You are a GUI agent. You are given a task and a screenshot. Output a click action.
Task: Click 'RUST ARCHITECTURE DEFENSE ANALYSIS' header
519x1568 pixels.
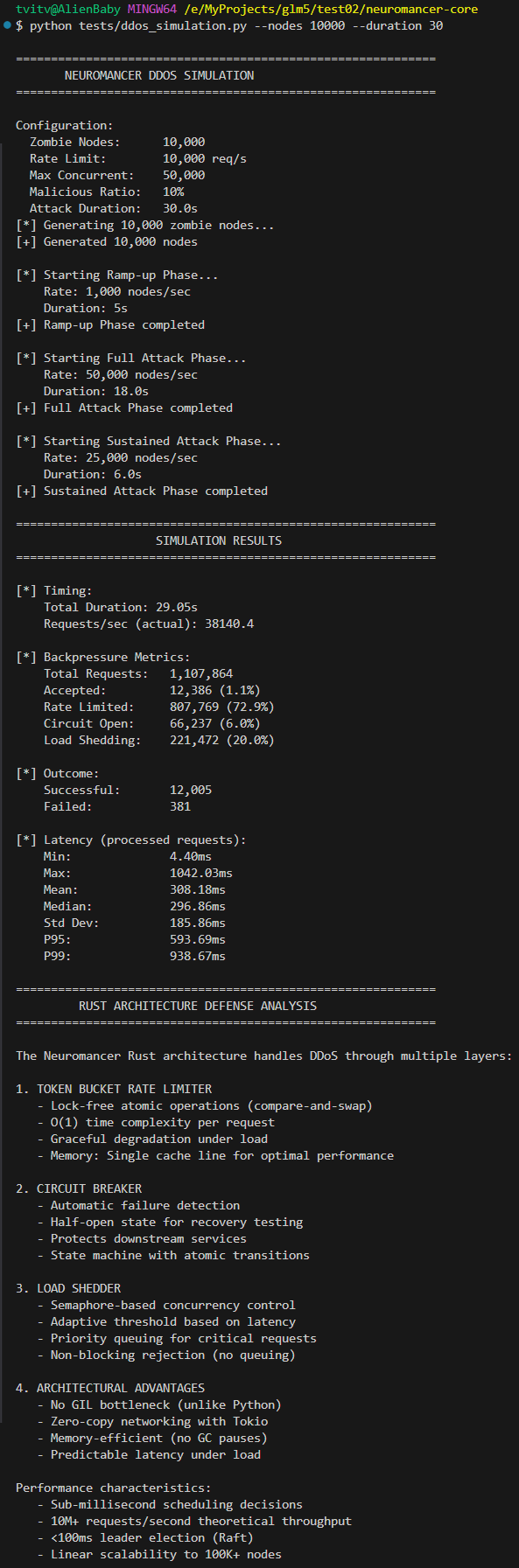pyautogui.click(x=198, y=1007)
